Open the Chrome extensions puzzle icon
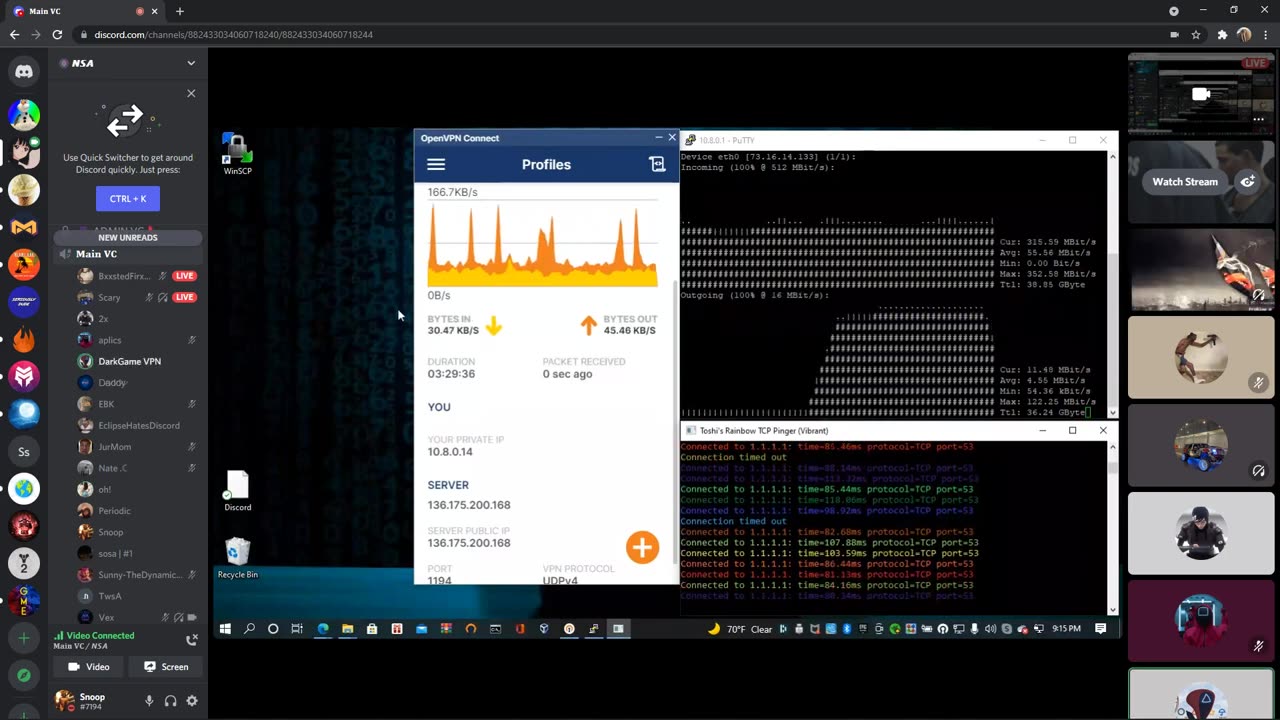The height and width of the screenshot is (720, 1280). point(1222,35)
